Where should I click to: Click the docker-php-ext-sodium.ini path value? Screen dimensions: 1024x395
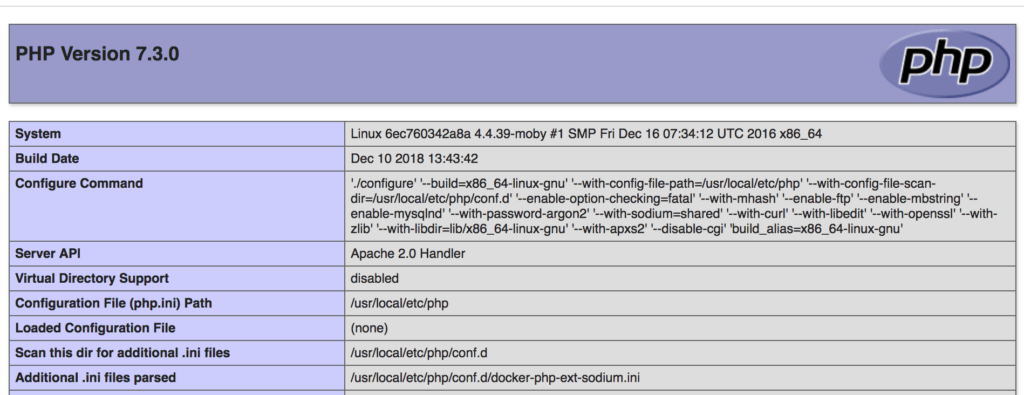tap(496, 377)
